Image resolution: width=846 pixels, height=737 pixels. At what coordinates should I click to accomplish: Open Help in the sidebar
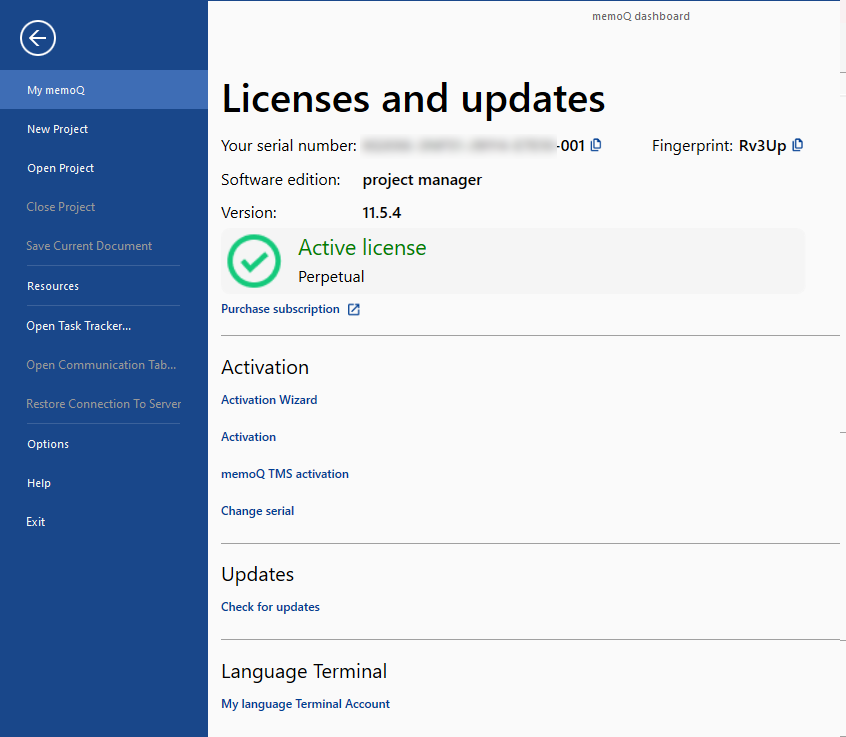click(x=104, y=483)
